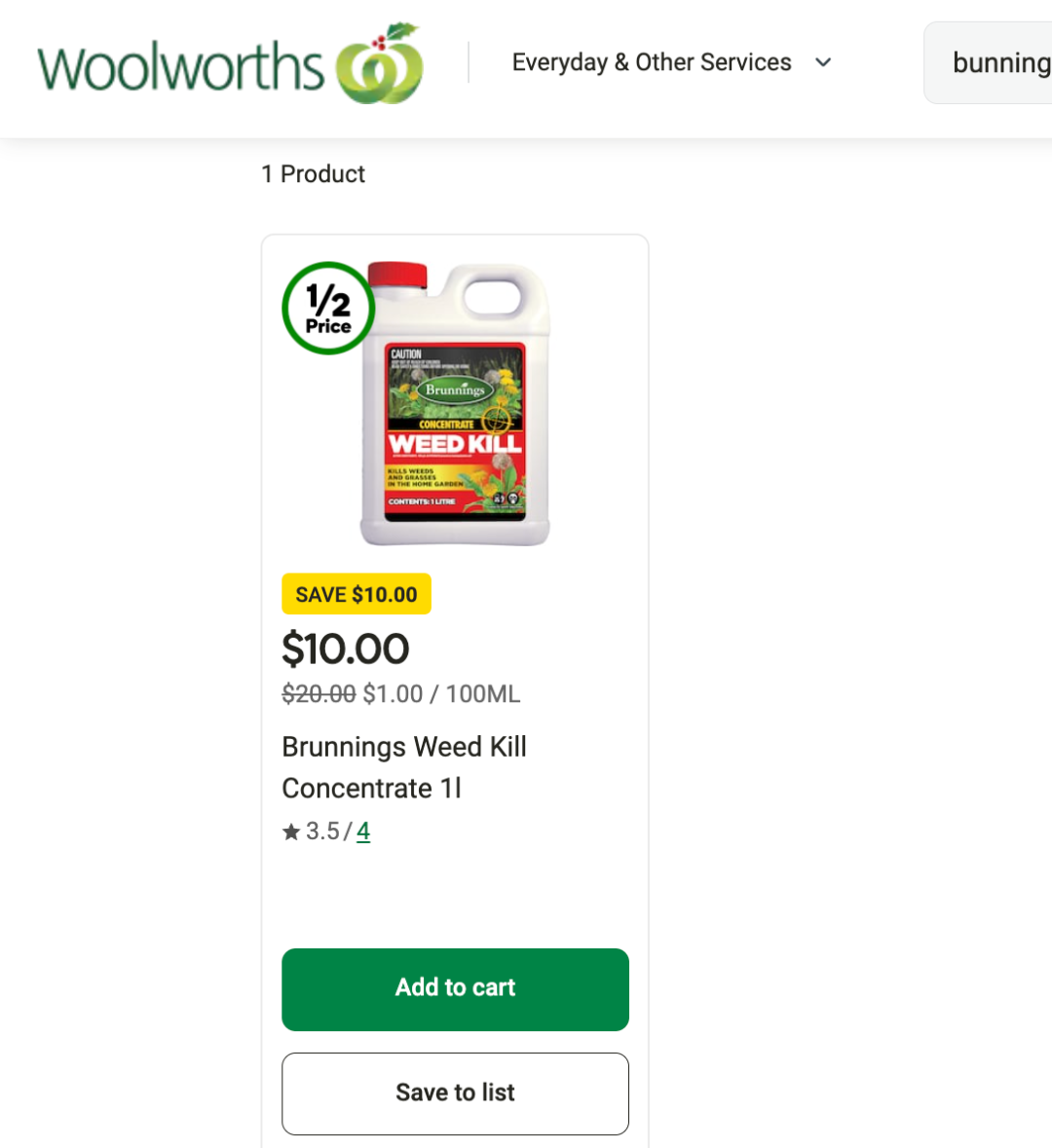Click the struck-through $20.00 was price
The height and width of the screenshot is (1148, 1052).
(x=319, y=693)
